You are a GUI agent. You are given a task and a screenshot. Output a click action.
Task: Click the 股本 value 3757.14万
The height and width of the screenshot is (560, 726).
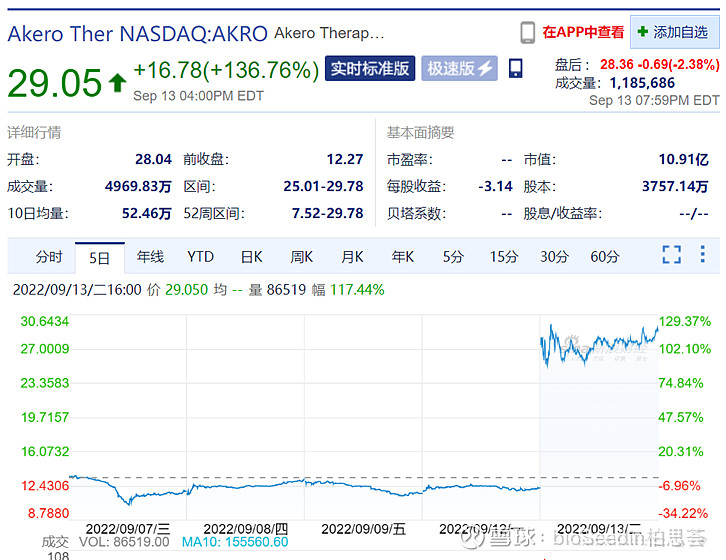(x=675, y=186)
